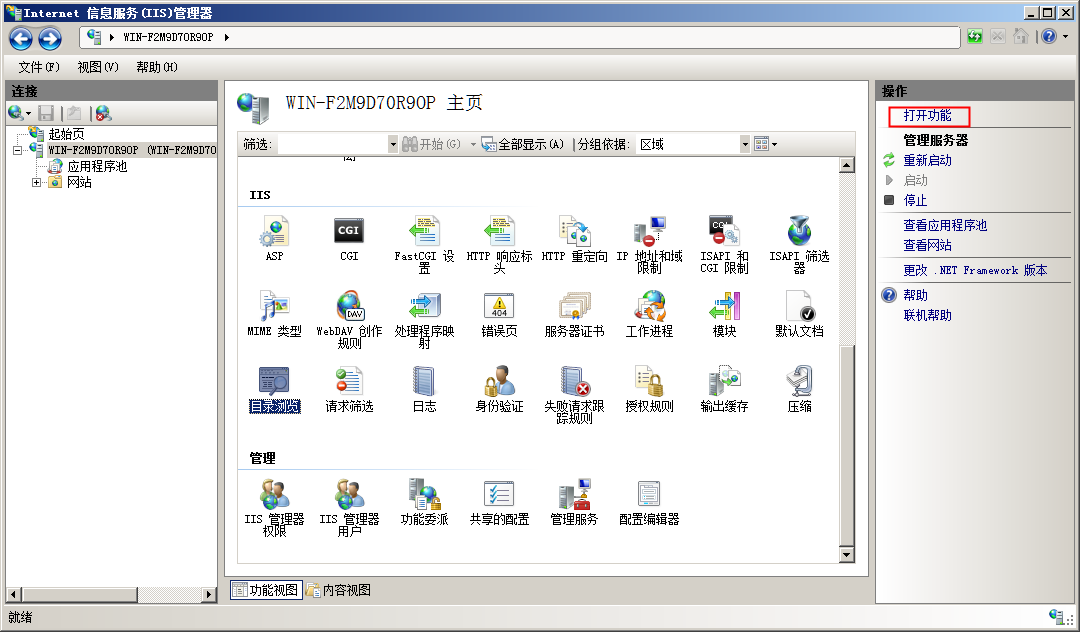
Task: Select the CGI feature icon
Action: point(349,232)
